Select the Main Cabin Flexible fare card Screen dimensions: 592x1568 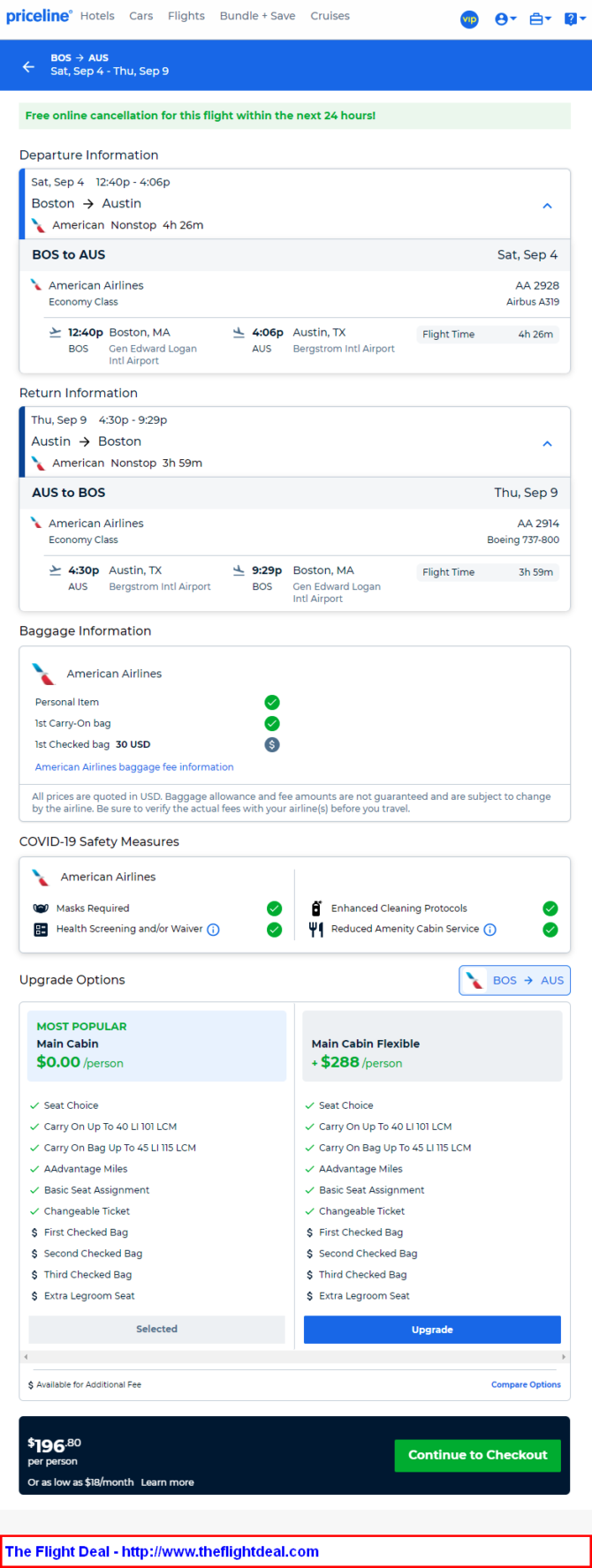pyautogui.click(x=432, y=1046)
